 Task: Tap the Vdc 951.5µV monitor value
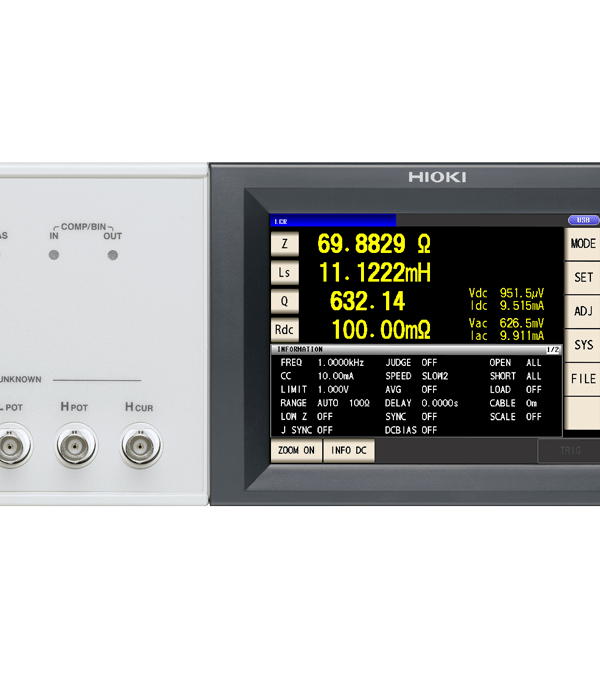pyautogui.click(x=506, y=293)
